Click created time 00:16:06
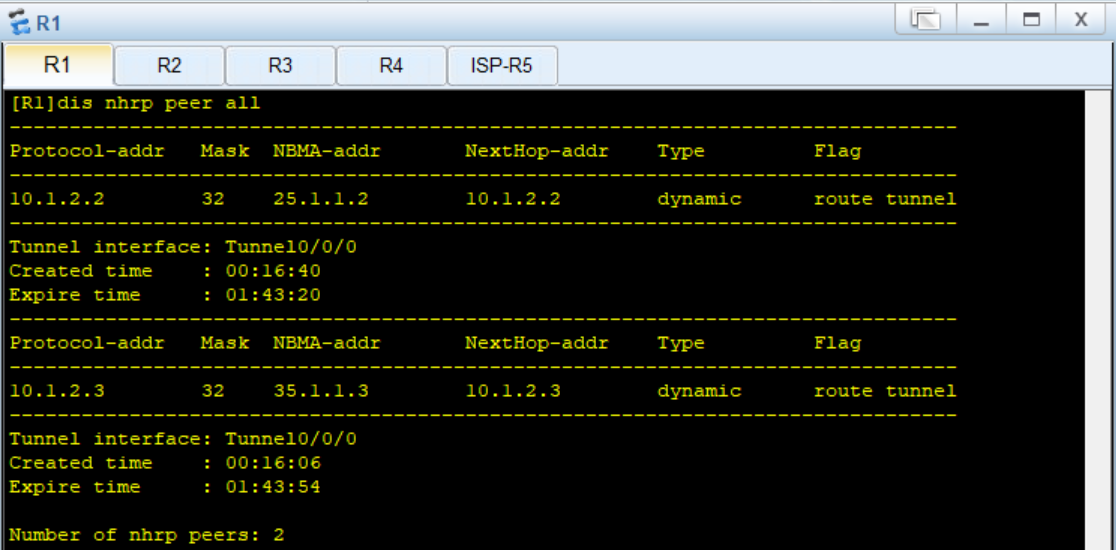The height and width of the screenshot is (550, 1116). click(273, 463)
